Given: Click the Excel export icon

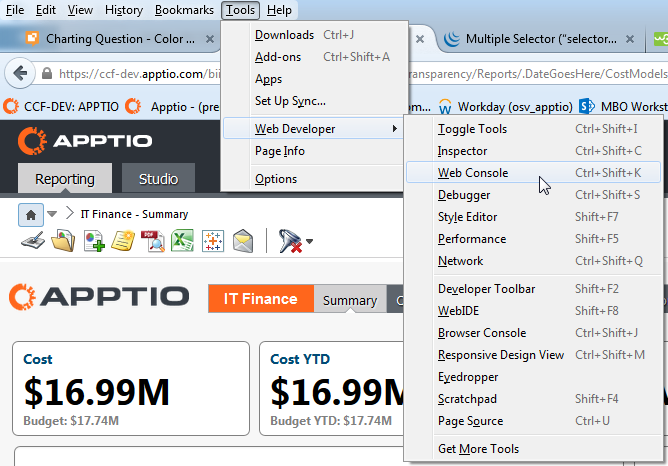Looking at the screenshot, I should [182, 241].
